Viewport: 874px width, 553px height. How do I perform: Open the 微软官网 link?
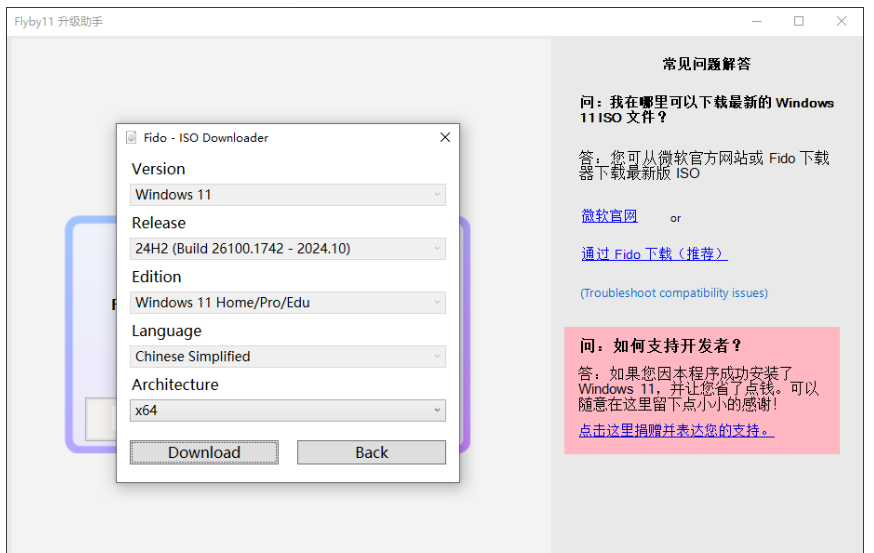[x=609, y=216]
